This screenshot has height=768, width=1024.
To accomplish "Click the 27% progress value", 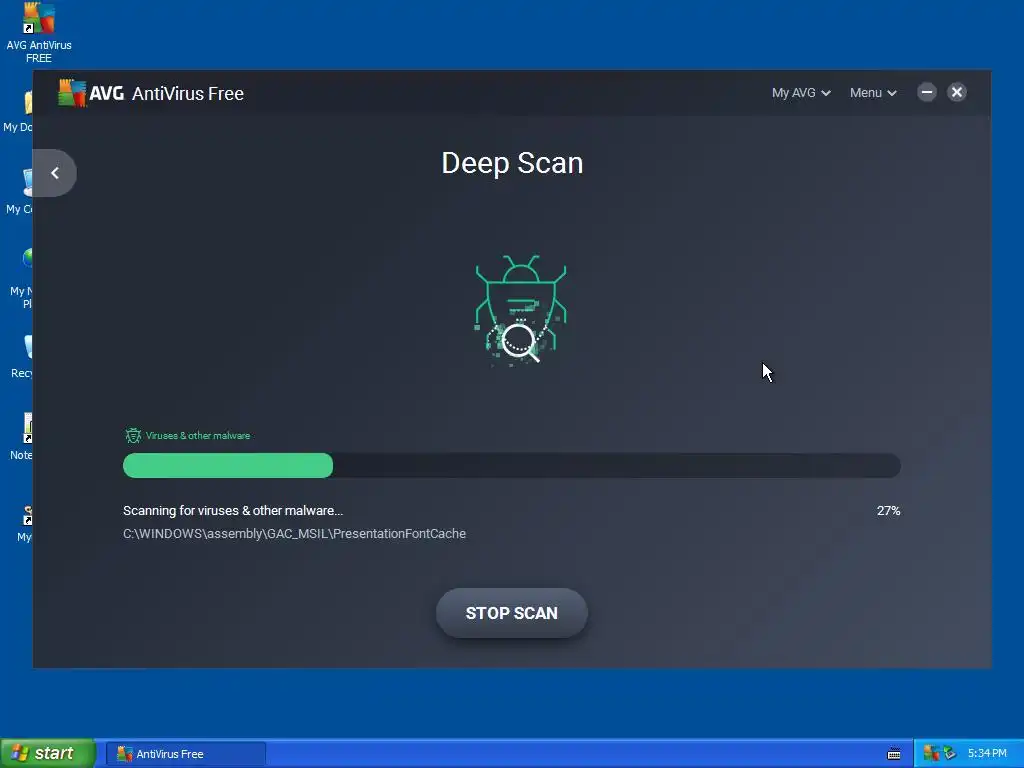I will pos(888,511).
